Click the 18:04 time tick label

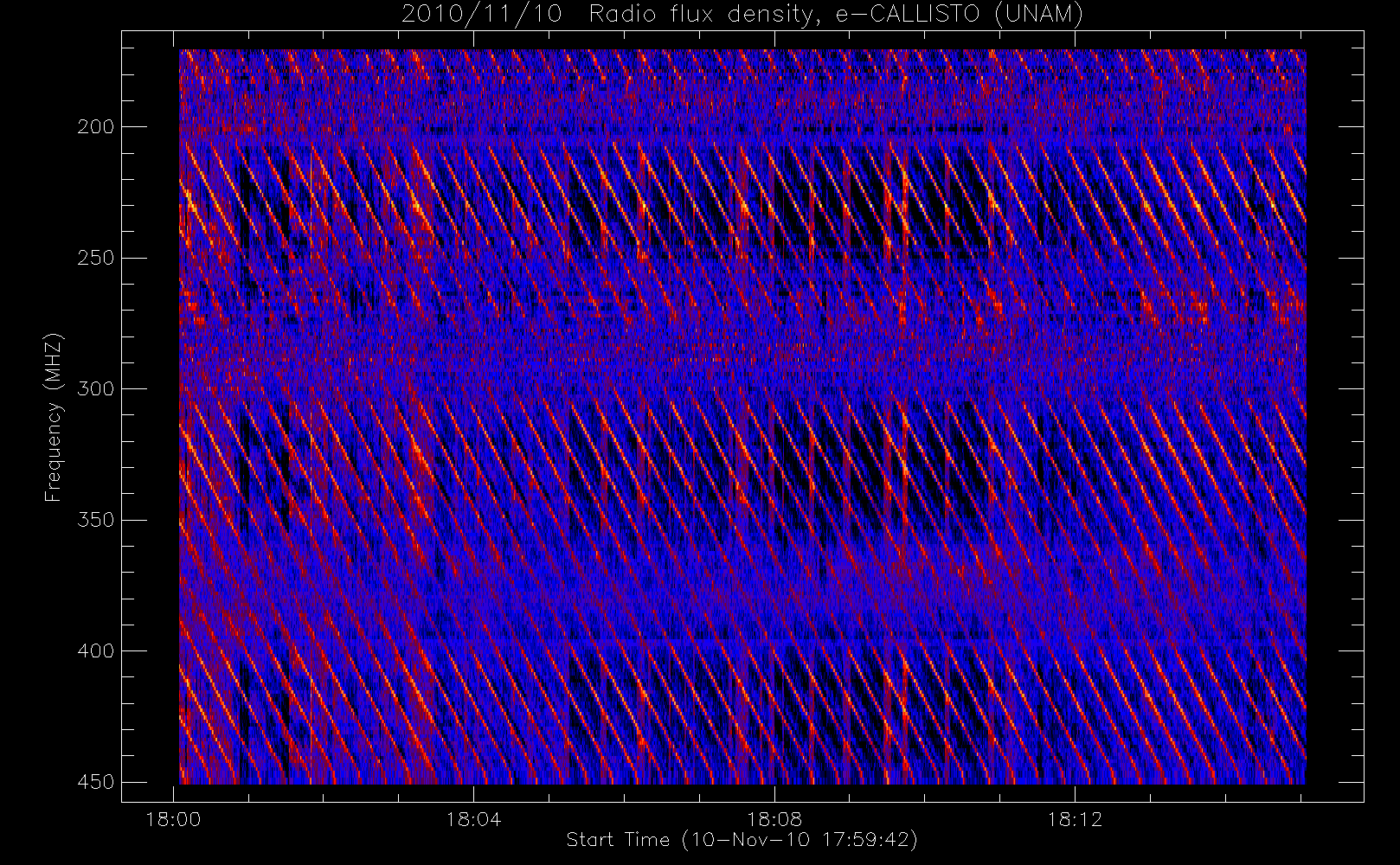[x=473, y=819]
